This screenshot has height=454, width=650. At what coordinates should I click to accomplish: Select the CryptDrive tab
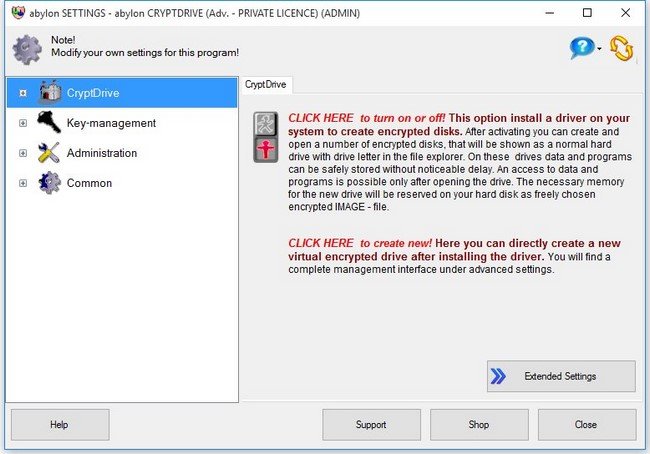tap(266, 85)
